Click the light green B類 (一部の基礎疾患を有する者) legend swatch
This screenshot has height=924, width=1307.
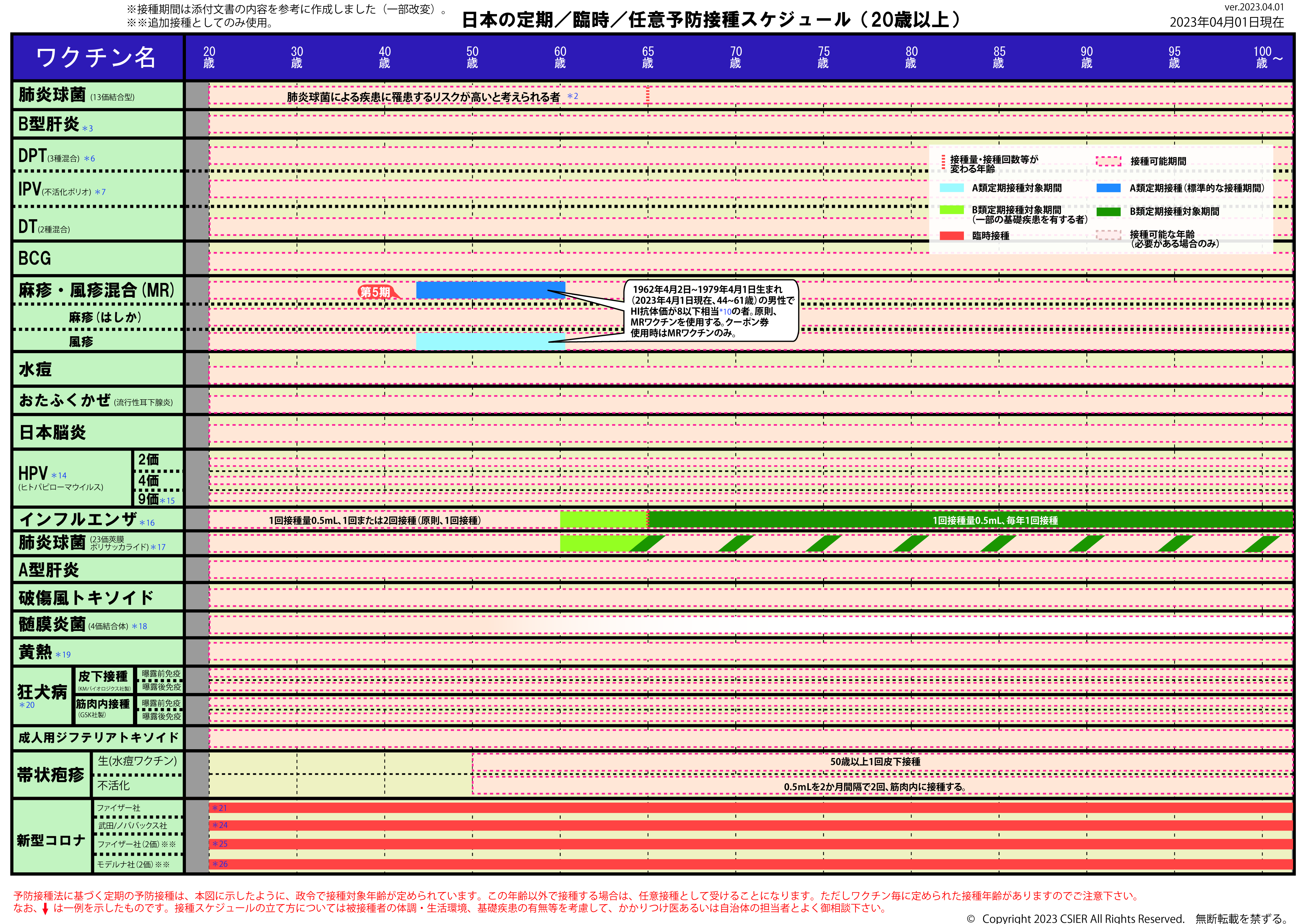click(x=951, y=210)
